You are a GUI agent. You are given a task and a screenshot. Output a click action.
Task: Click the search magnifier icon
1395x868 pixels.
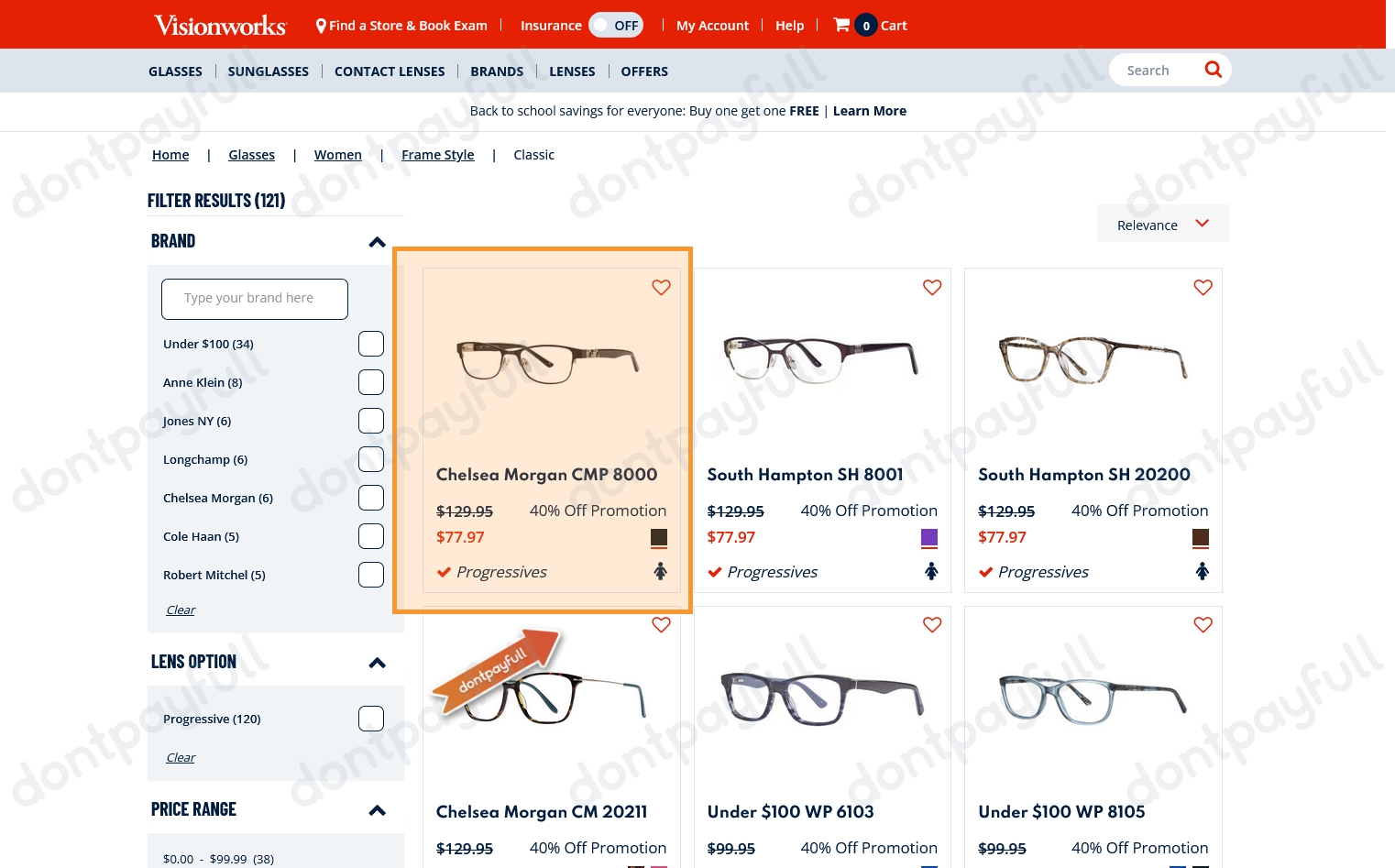[1213, 69]
